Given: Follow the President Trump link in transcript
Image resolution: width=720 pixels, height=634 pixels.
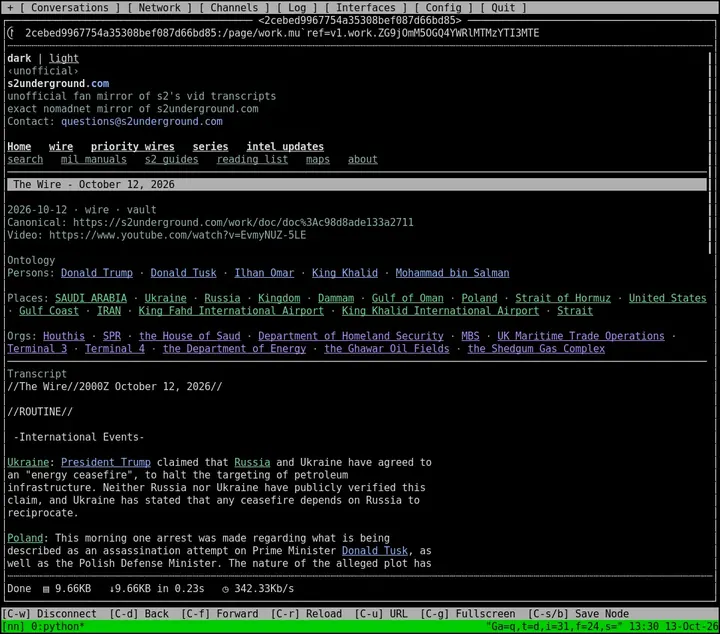Looking at the screenshot, I should click(x=106, y=462).
